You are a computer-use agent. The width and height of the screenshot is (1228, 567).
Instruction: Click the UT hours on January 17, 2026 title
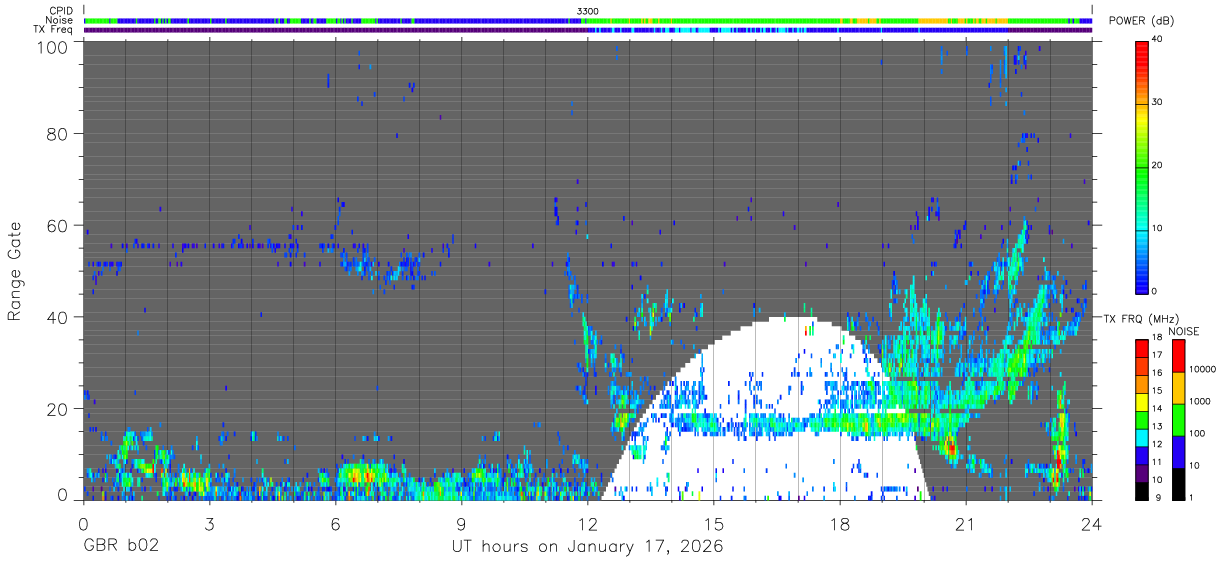[x=586, y=547]
